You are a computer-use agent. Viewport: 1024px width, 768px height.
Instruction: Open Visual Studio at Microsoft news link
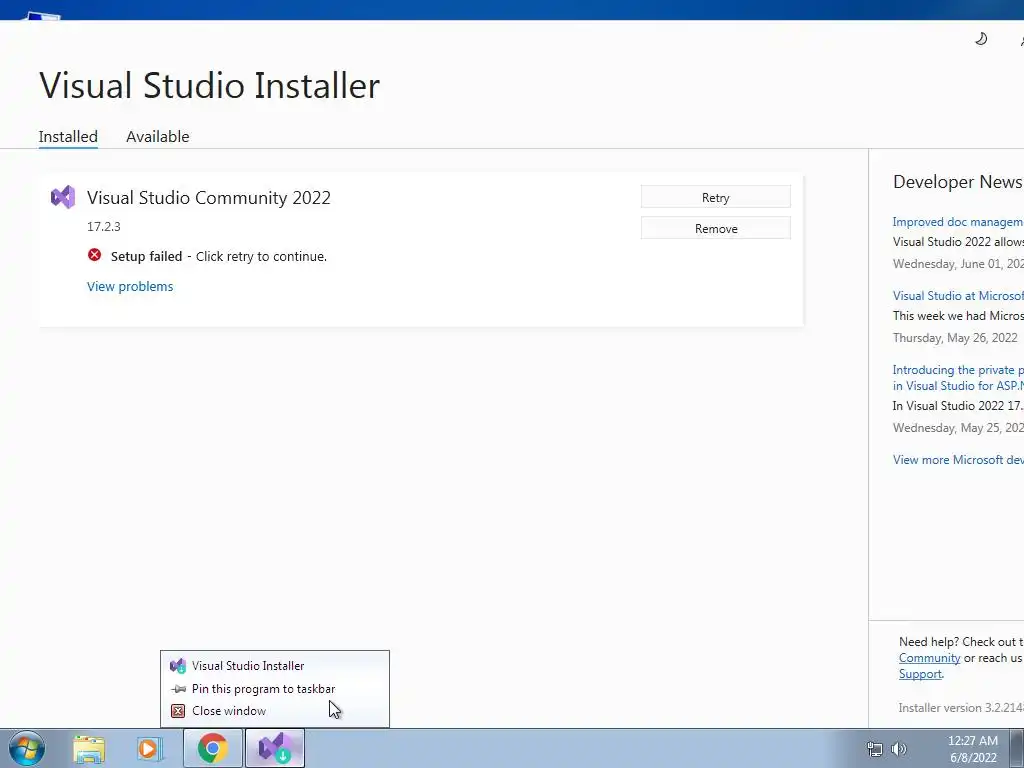click(958, 296)
